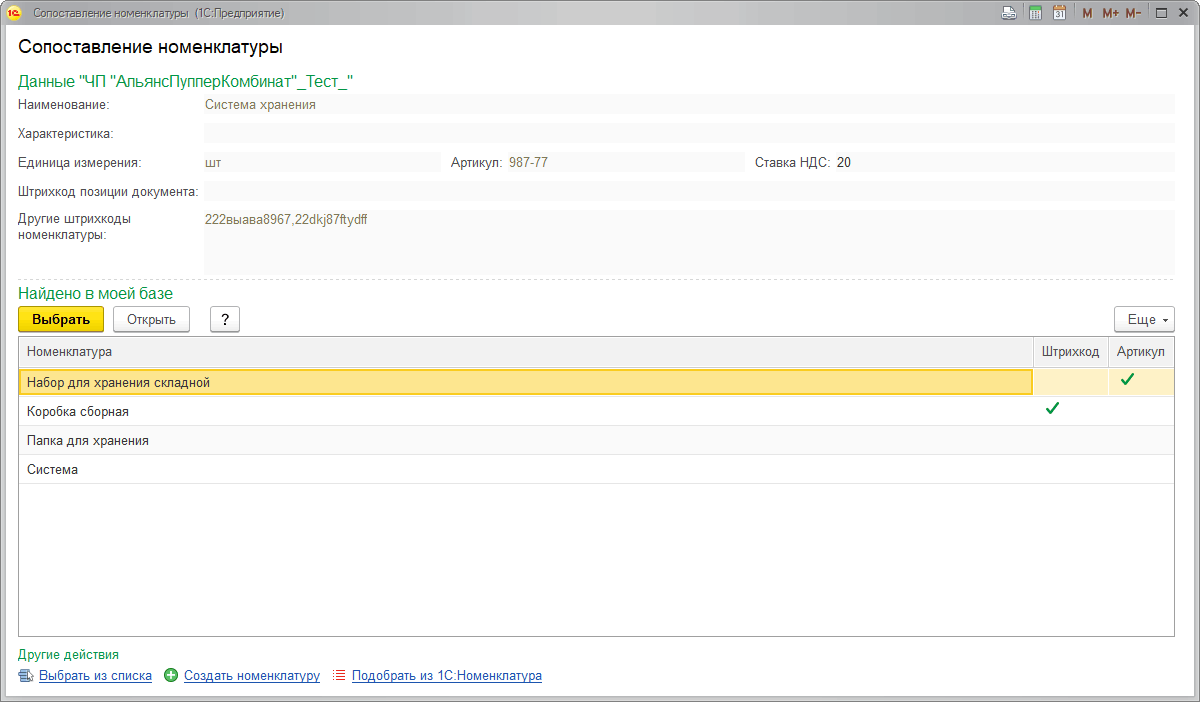This screenshot has width=1200, height=702.
Task: Open the calendar icon in title bar
Action: click(x=1059, y=13)
